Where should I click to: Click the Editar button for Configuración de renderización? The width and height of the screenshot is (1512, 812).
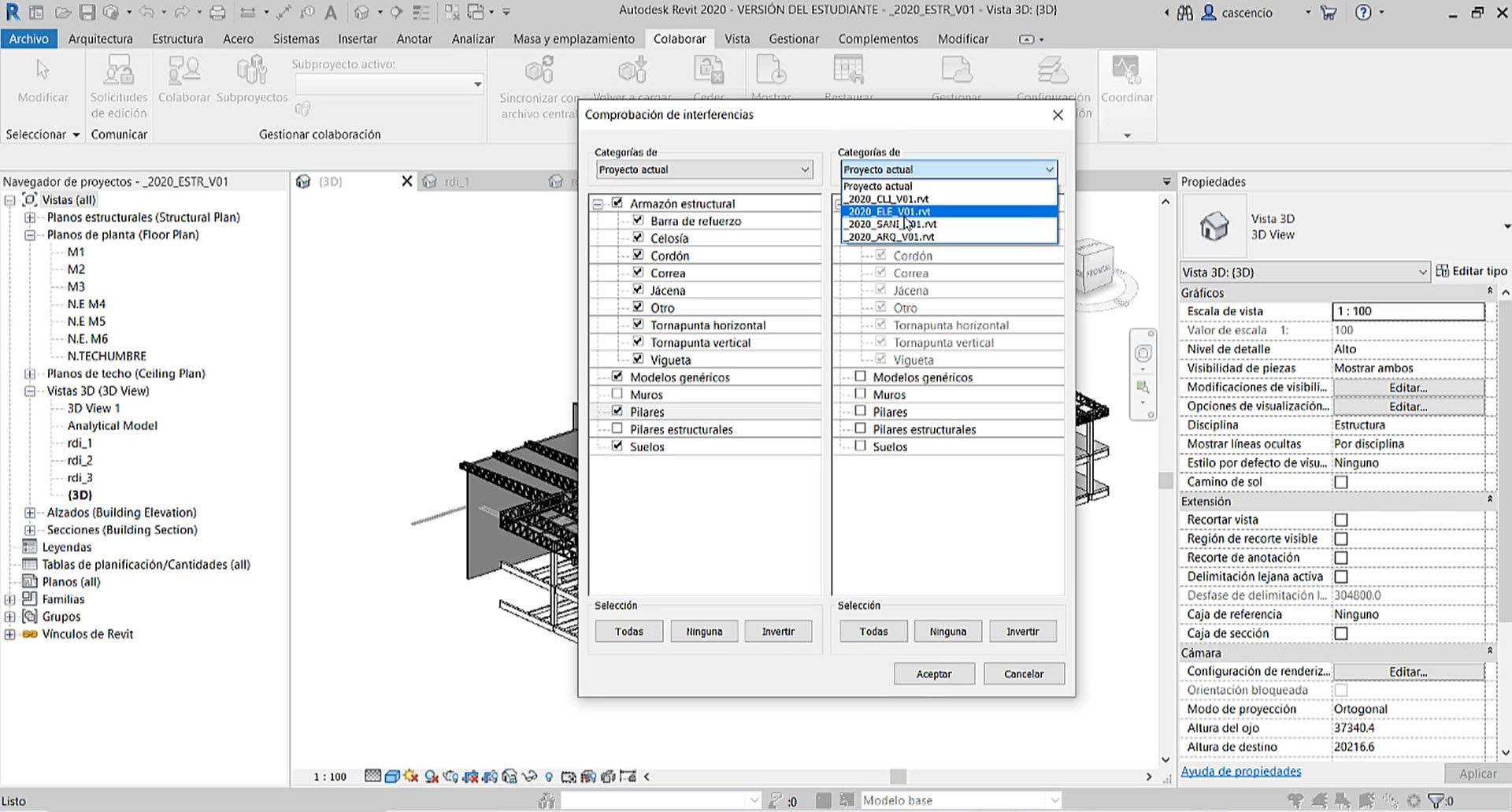1408,670
